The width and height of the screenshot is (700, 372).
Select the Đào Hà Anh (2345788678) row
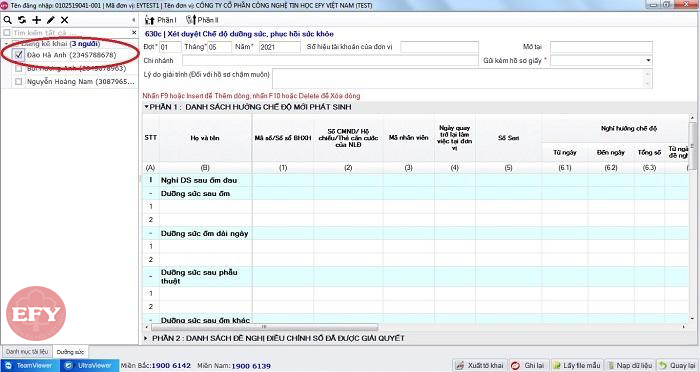pyautogui.click(x=71, y=55)
